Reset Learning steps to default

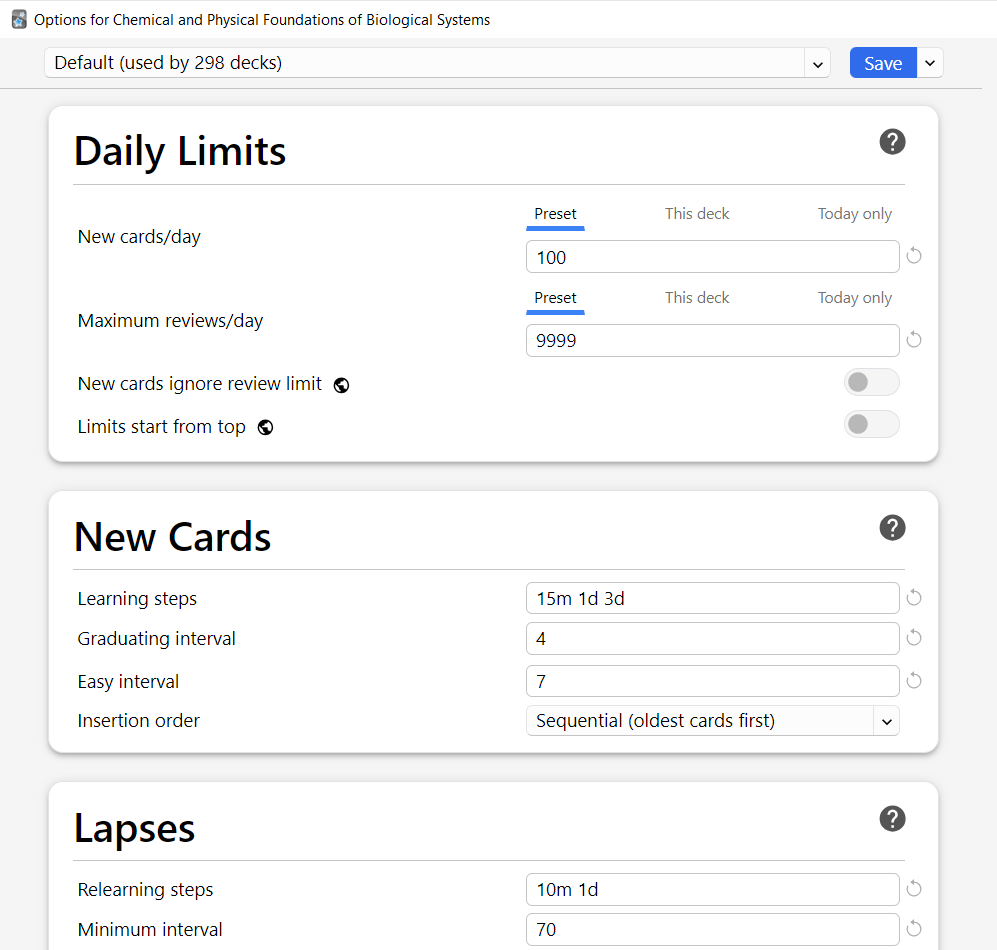913,597
